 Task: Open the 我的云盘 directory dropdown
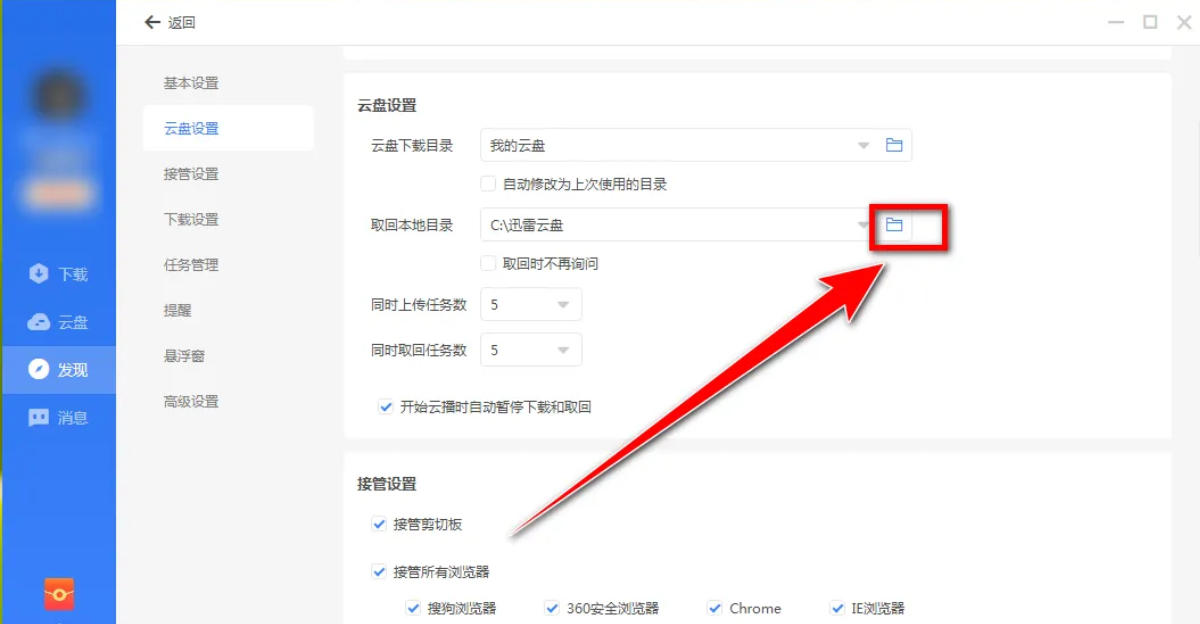pos(862,144)
